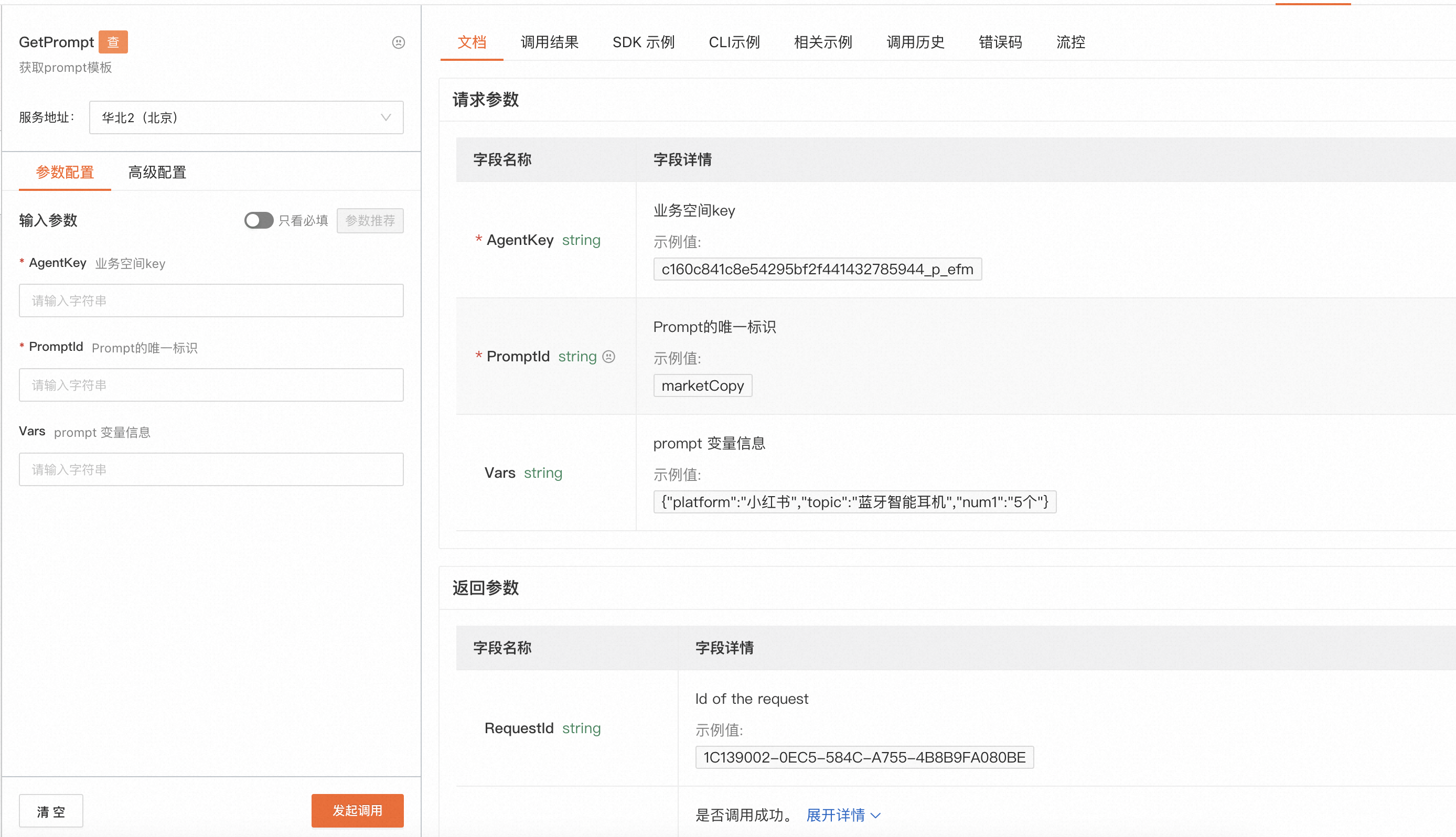Focus the AgentKey input field
This screenshot has width=1456, height=837.
click(211, 301)
